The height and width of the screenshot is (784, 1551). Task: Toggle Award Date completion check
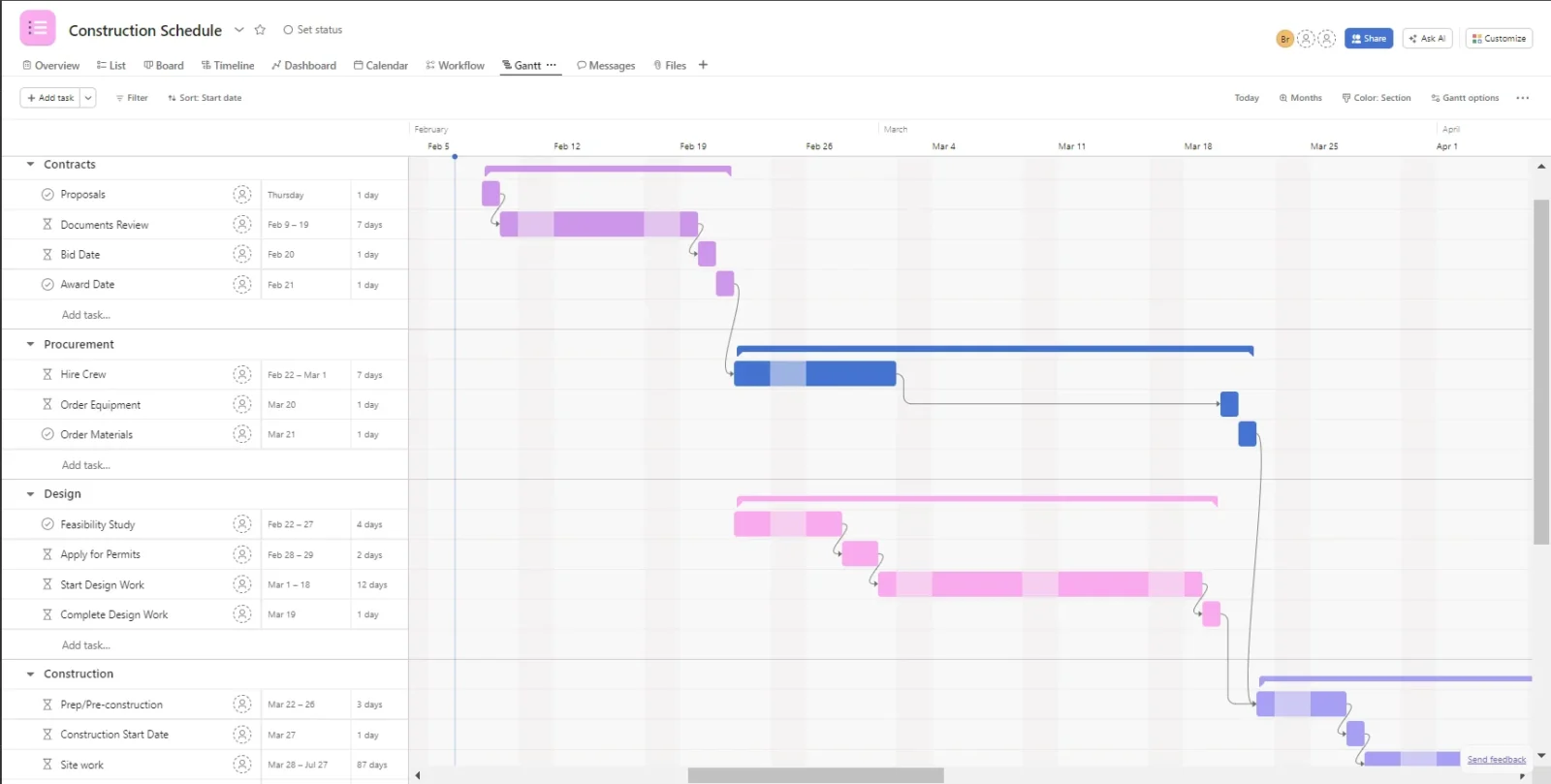(x=47, y=284)
